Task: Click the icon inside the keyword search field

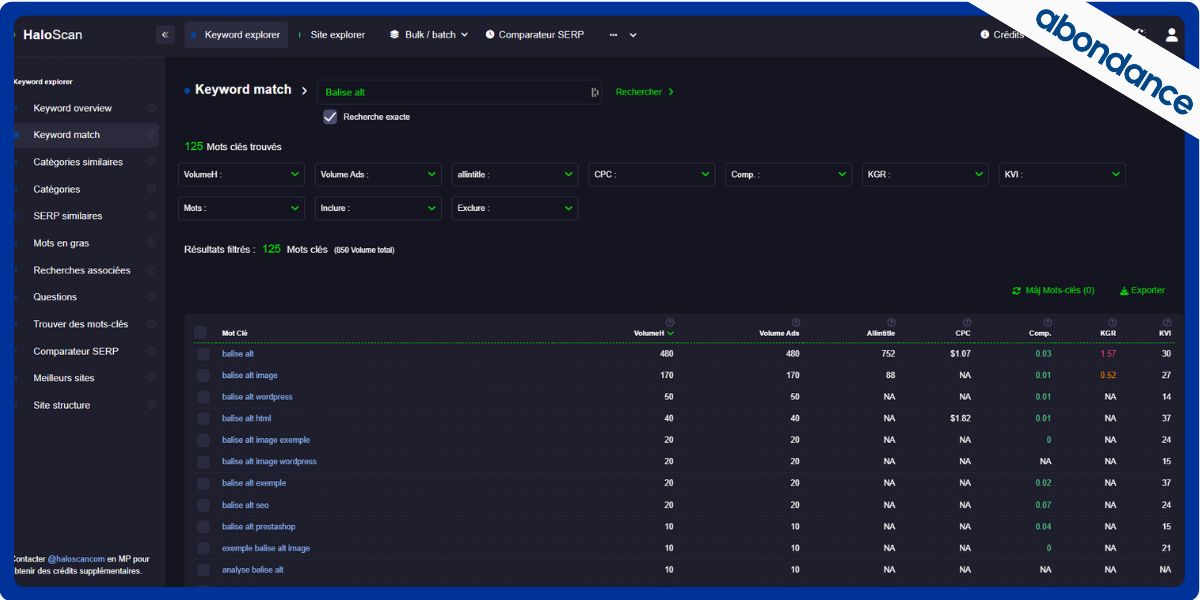Action: click(594, 92)
